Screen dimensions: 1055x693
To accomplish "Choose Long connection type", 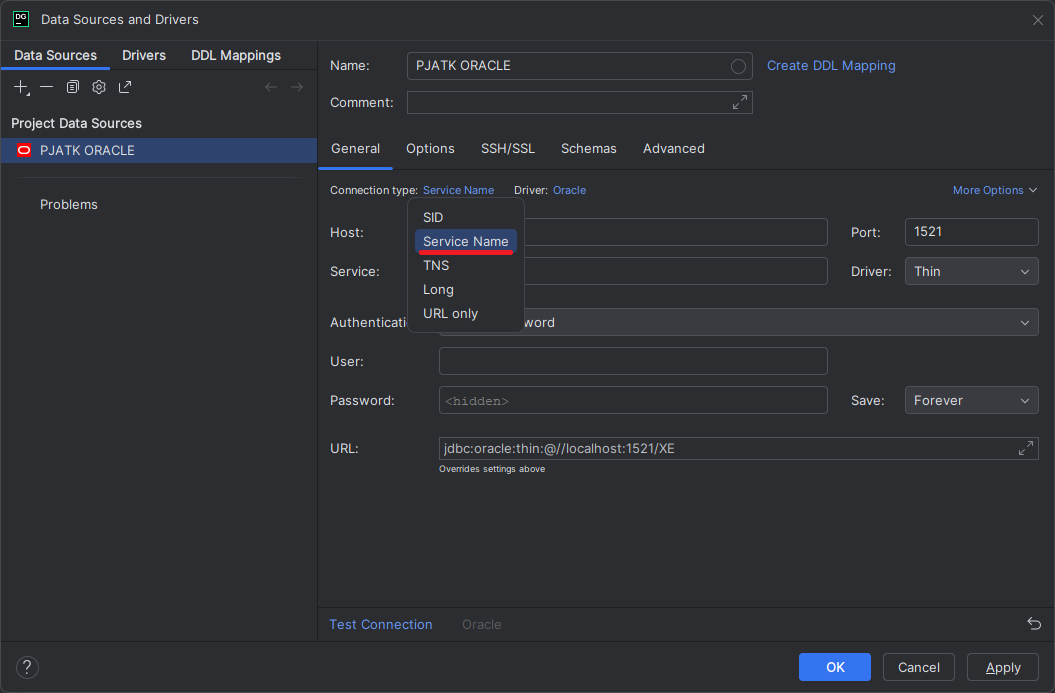I will click(466, 290).
